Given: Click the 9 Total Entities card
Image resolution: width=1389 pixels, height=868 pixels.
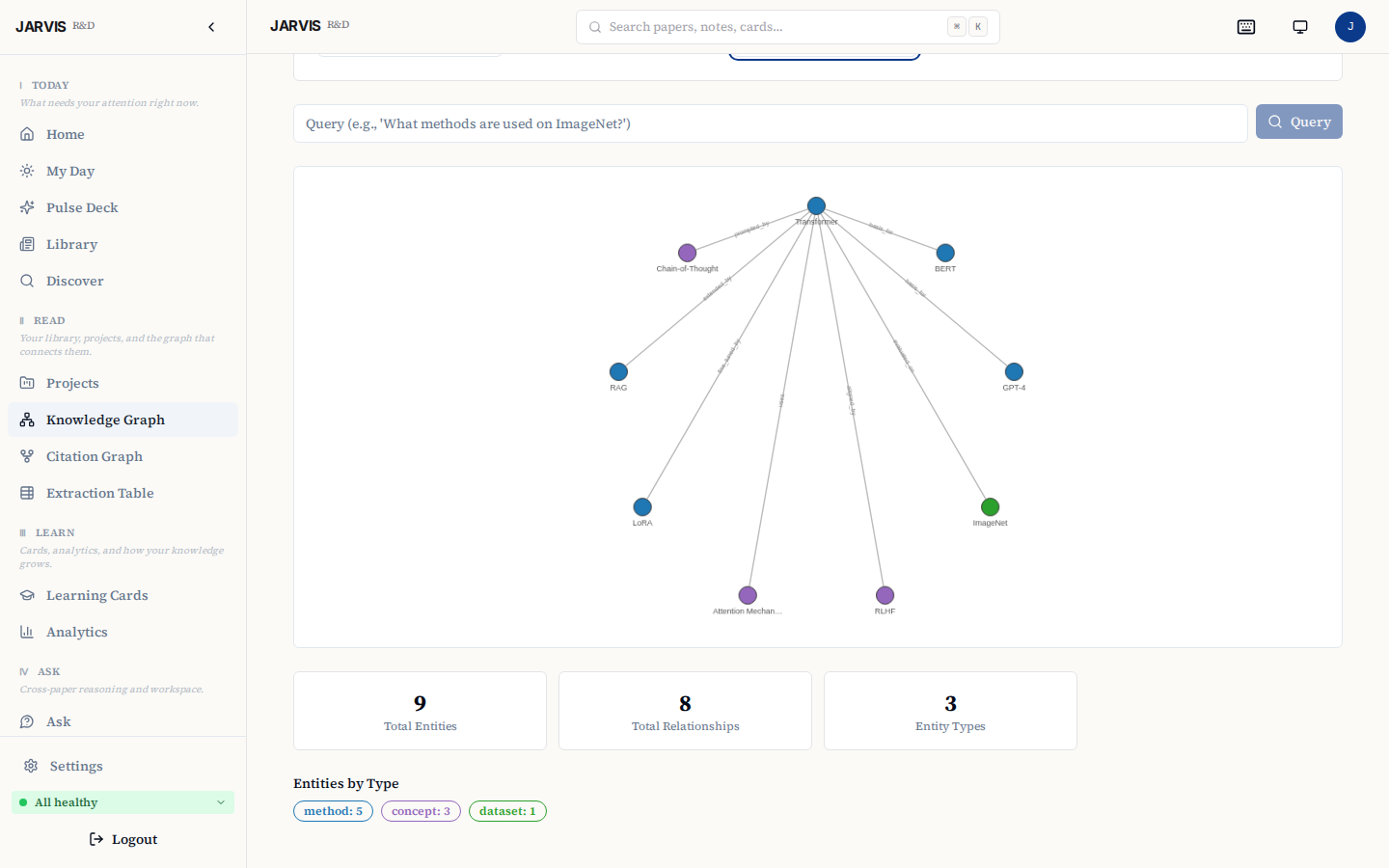Looking at the screenshot, I should [x=420, y=711].
